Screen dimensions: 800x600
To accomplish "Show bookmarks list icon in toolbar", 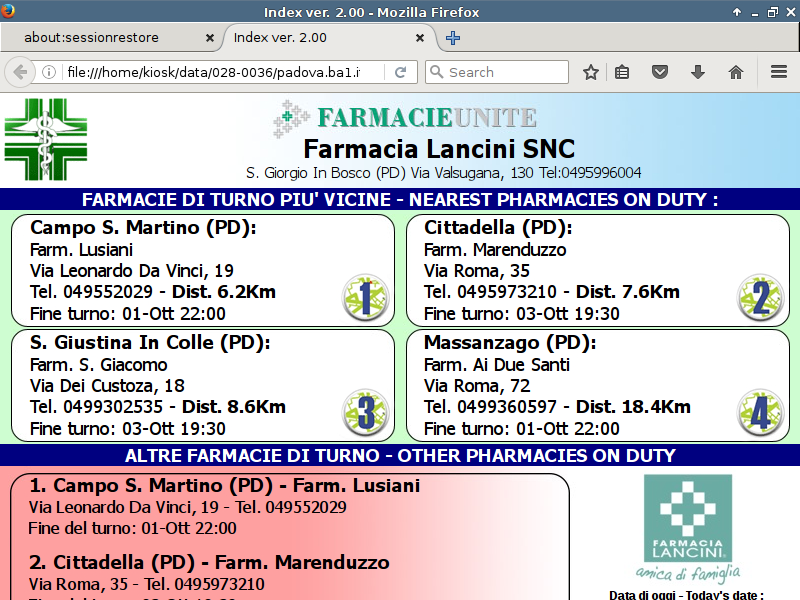I will 622,72.
